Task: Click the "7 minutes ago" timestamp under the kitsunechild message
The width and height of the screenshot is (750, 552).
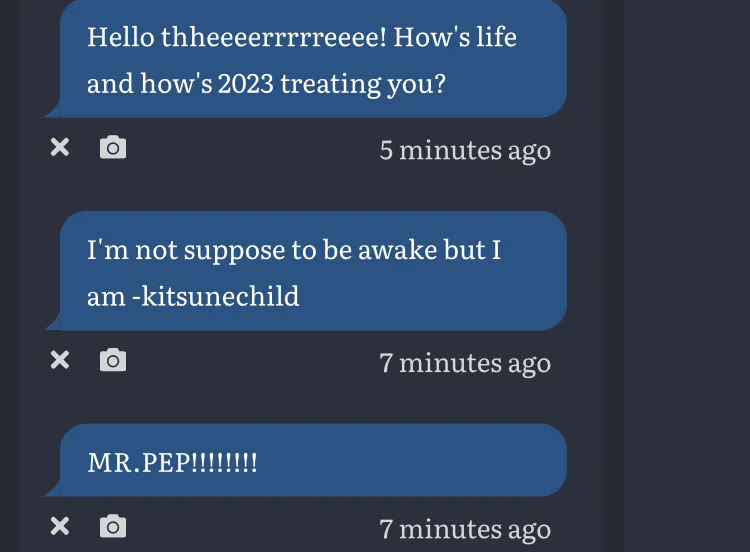Action: pos(465,362)
